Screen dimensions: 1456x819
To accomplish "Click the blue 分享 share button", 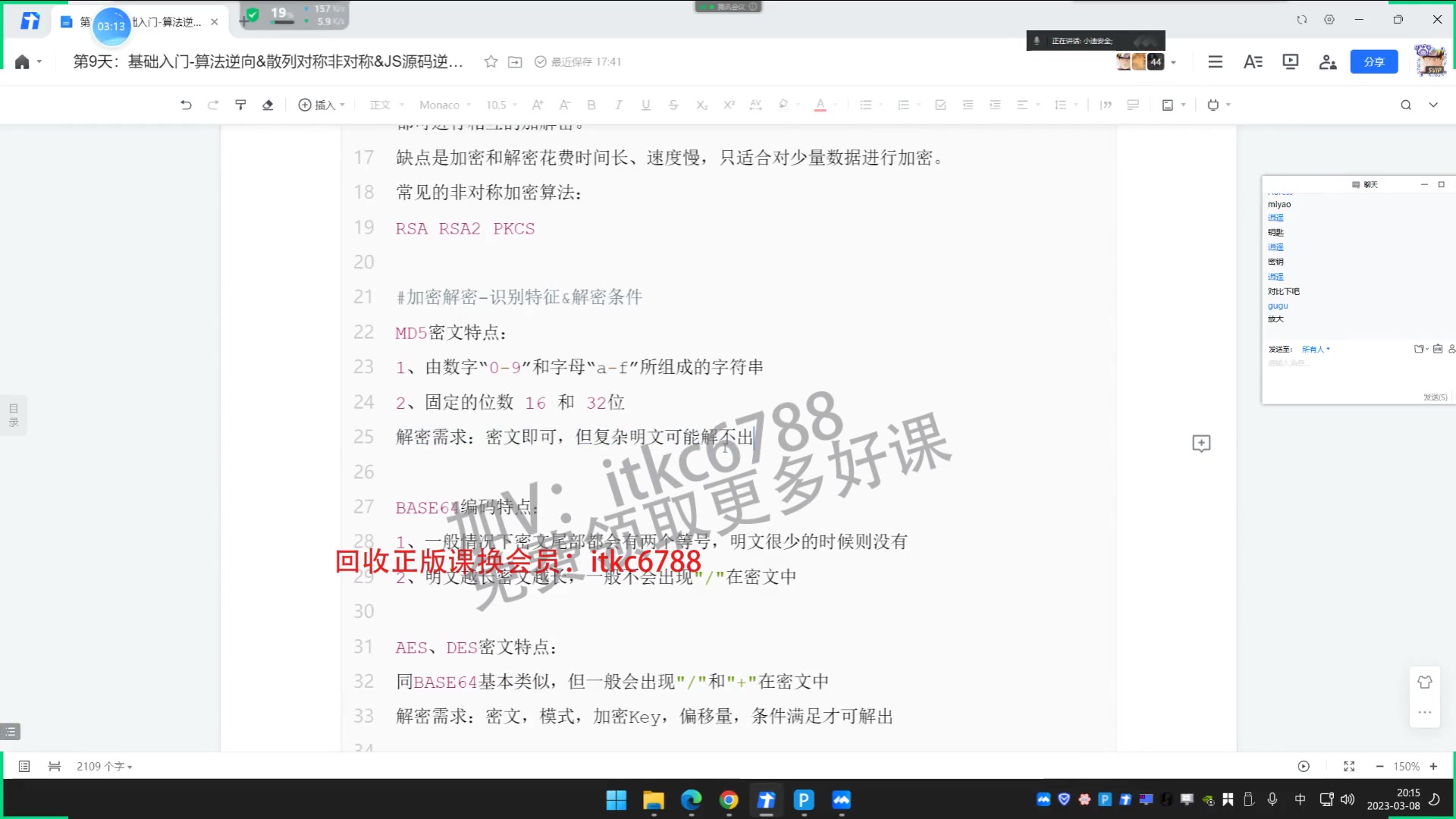I will (x=1374, y=62).
